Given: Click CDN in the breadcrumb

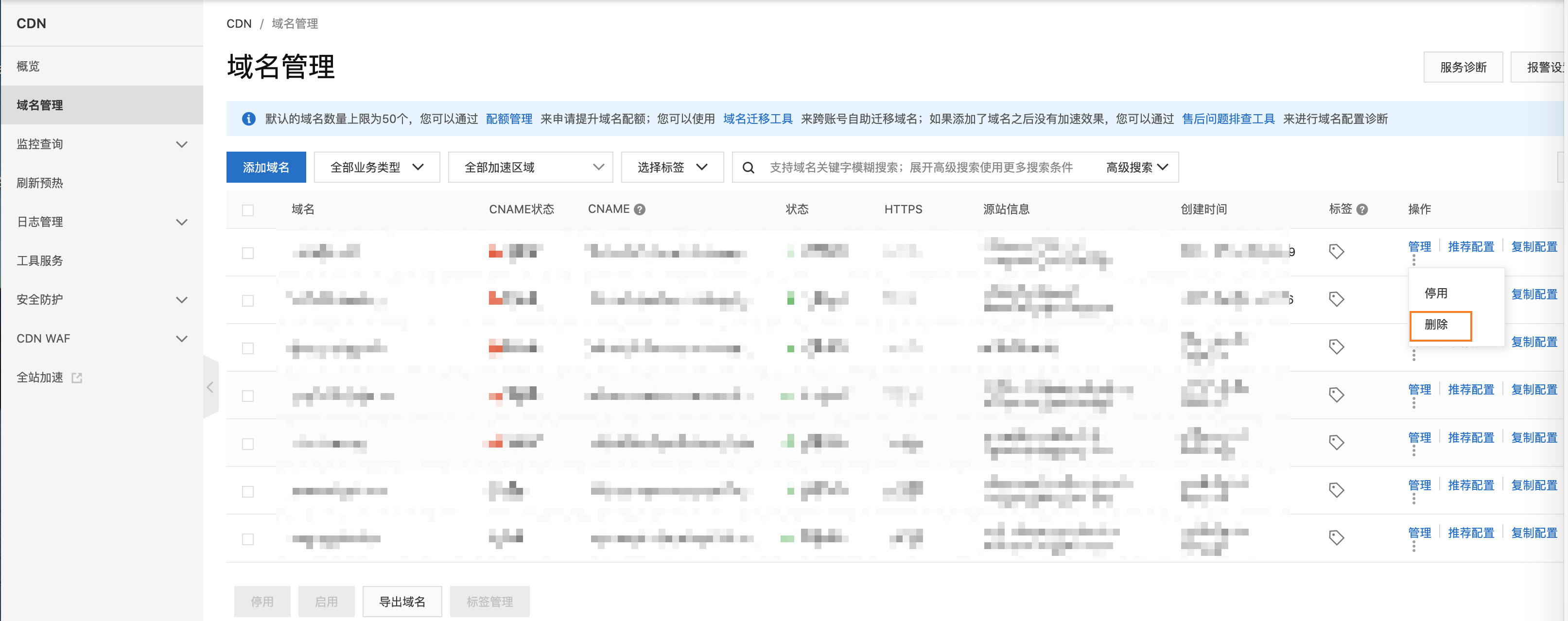Looking at the screenshot, I should point(239,24).
